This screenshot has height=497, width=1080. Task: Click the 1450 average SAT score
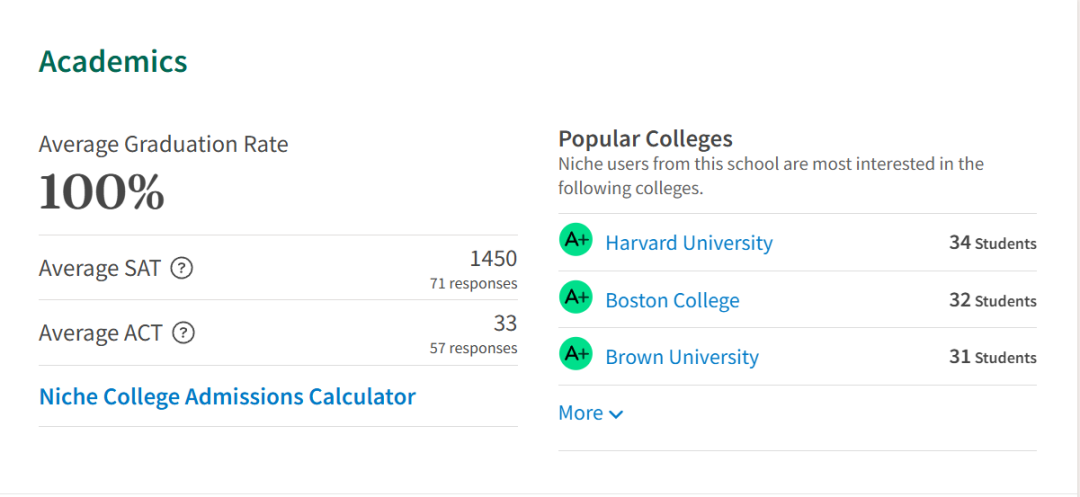point(493,259)
